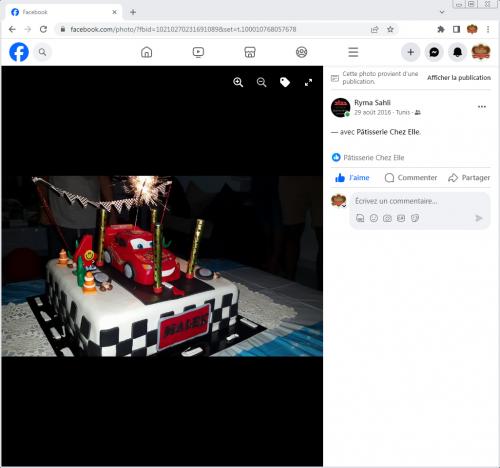
Task: Switch commenting identity avatar dropdown
Action: [x=339, y=201]
